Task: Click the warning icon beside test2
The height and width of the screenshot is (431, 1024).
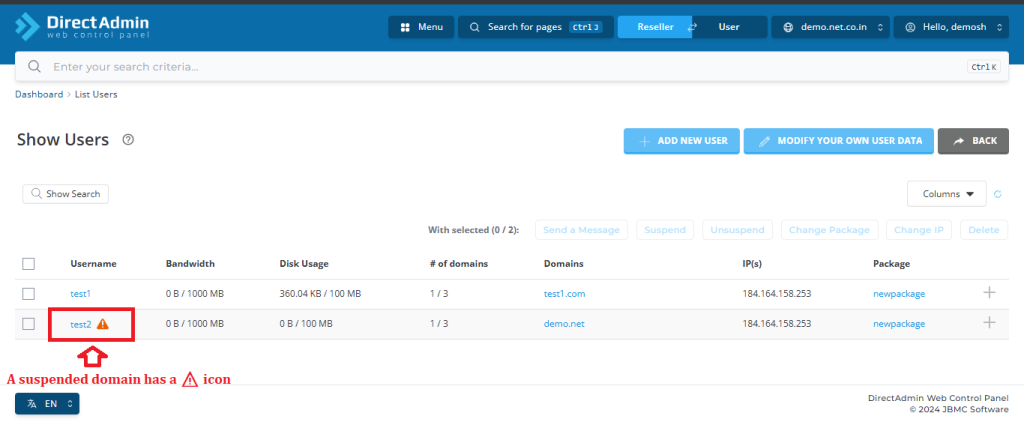Action: pyautogui.click(x=103, y=323)
